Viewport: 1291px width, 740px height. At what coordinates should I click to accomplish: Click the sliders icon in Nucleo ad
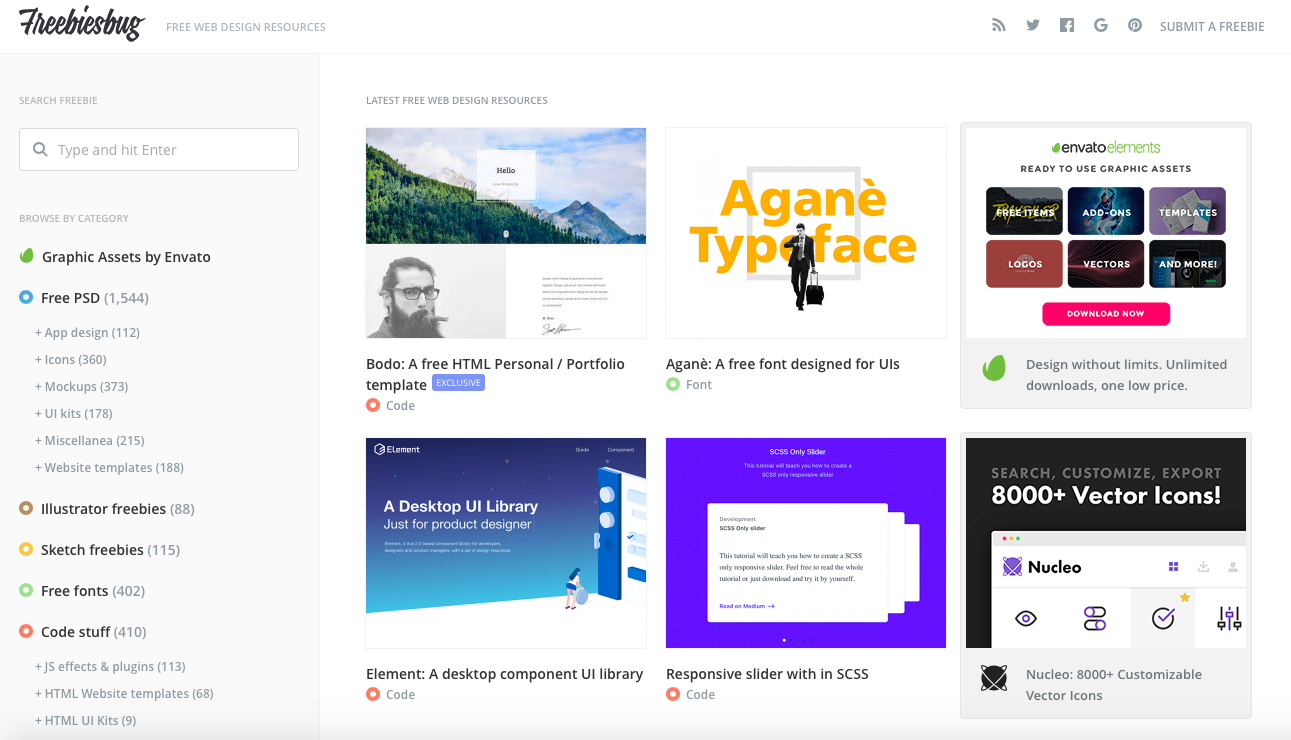tap(1229, 619)
